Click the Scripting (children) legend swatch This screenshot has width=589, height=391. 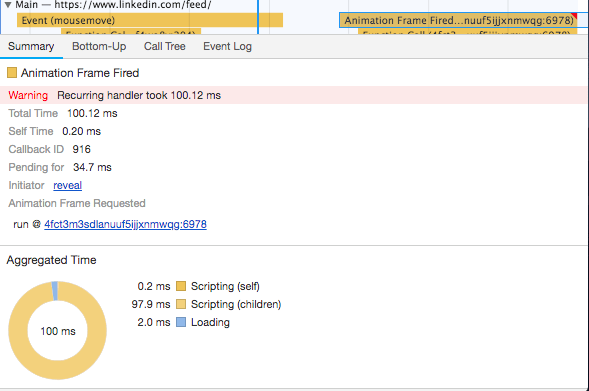click(x=181, y=304)
